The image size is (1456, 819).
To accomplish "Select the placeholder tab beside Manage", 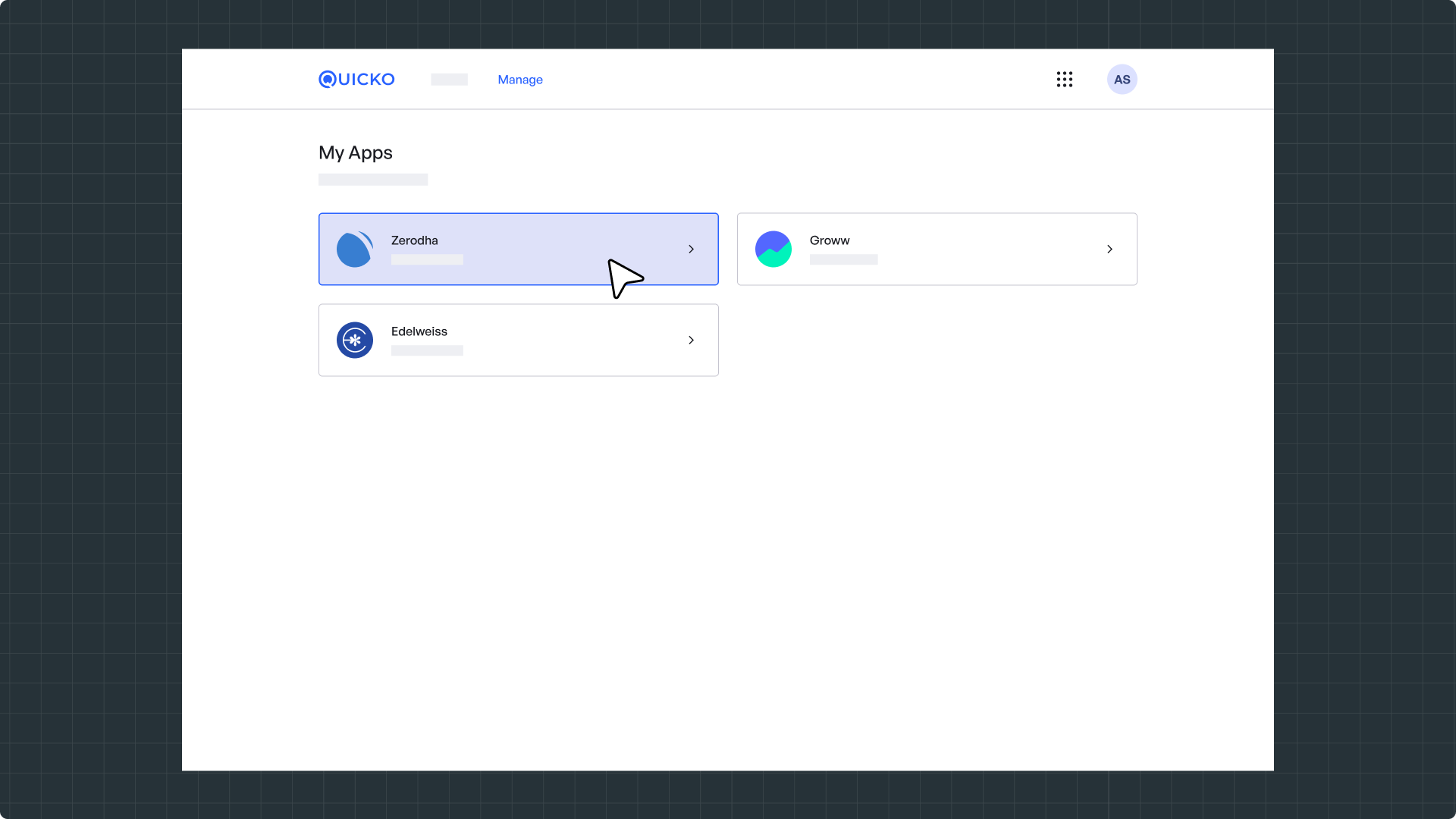I will pyautogui.click(x=449, y=80).
